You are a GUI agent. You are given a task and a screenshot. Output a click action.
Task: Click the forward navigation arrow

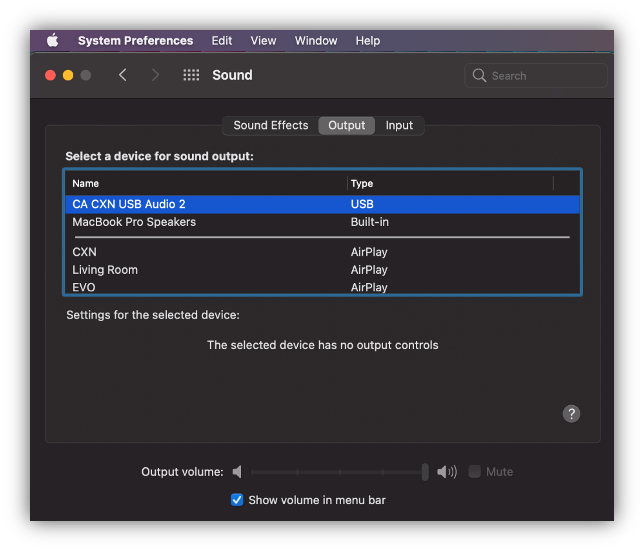pyautogui.click(x=155, y=75)
